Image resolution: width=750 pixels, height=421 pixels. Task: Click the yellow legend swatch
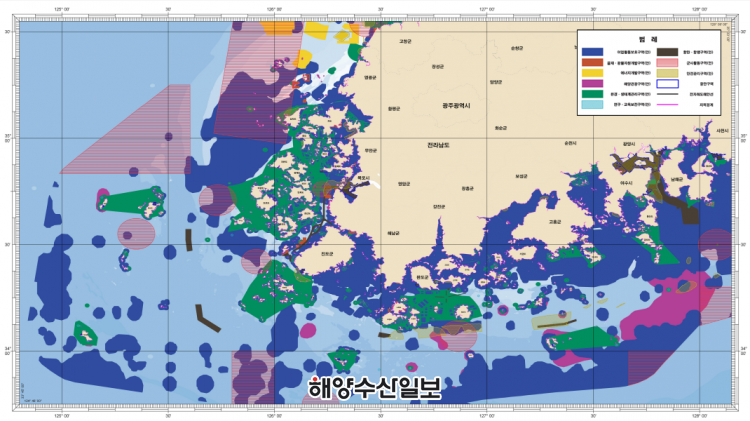tap(592, 73)
